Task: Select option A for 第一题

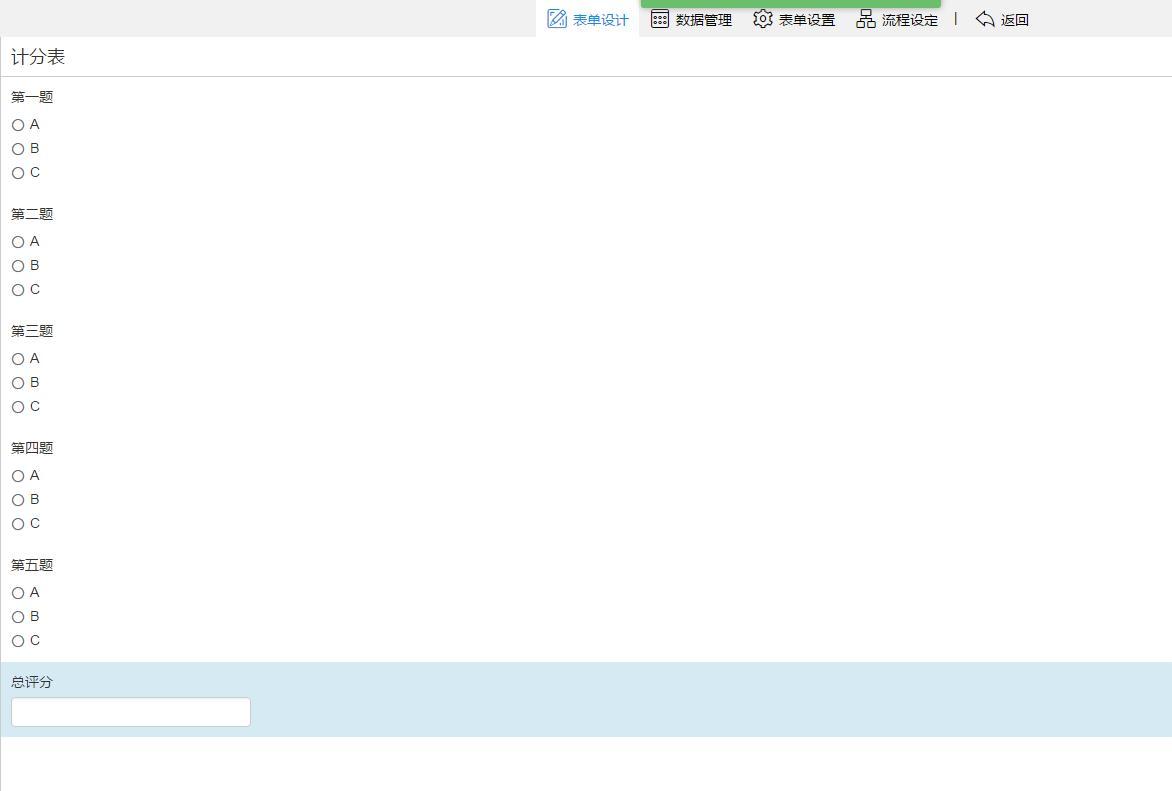Action: pyautogui.click(x=18, y=125)
